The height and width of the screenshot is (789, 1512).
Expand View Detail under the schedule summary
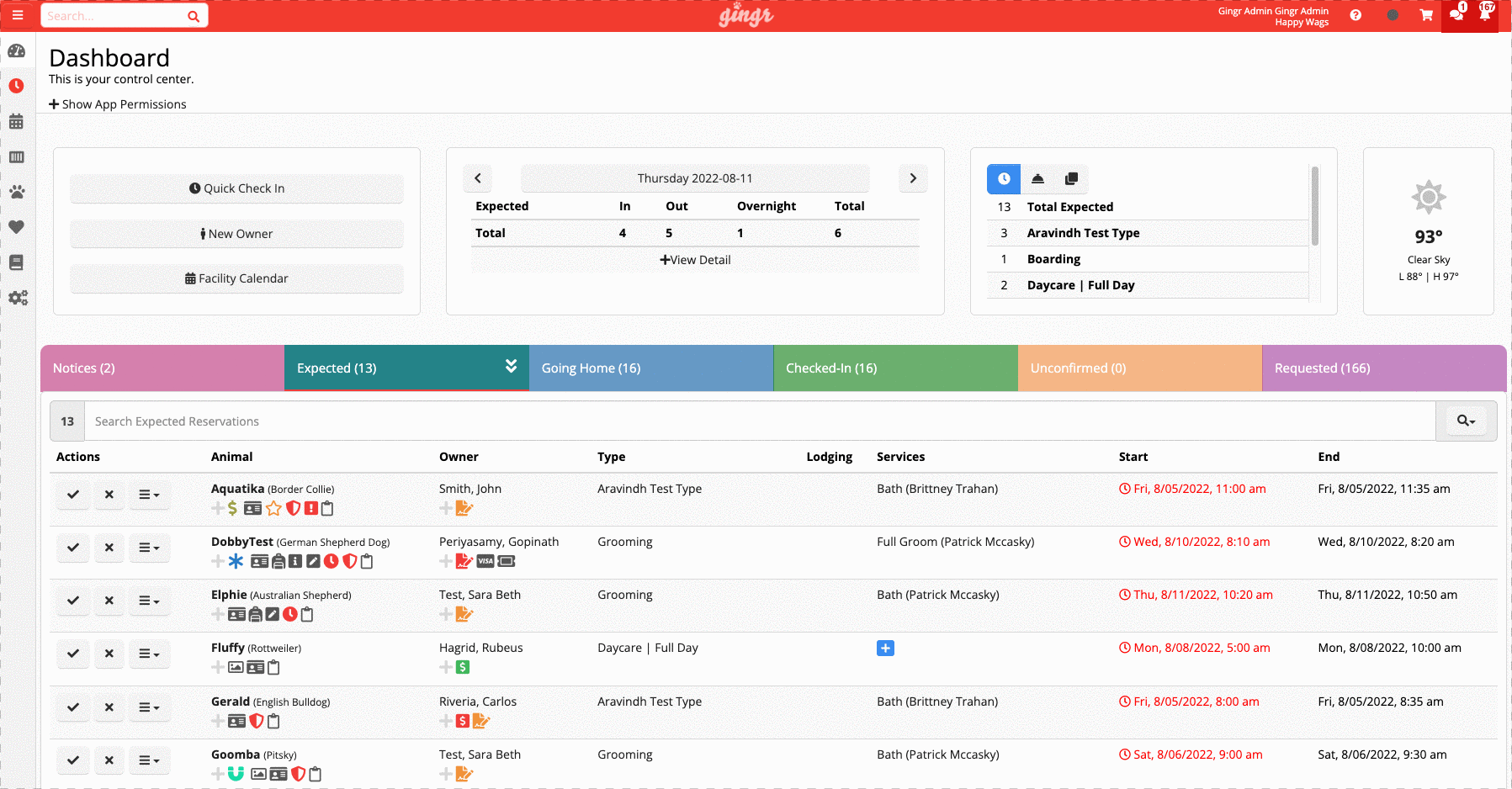click(x=695, y=259)
